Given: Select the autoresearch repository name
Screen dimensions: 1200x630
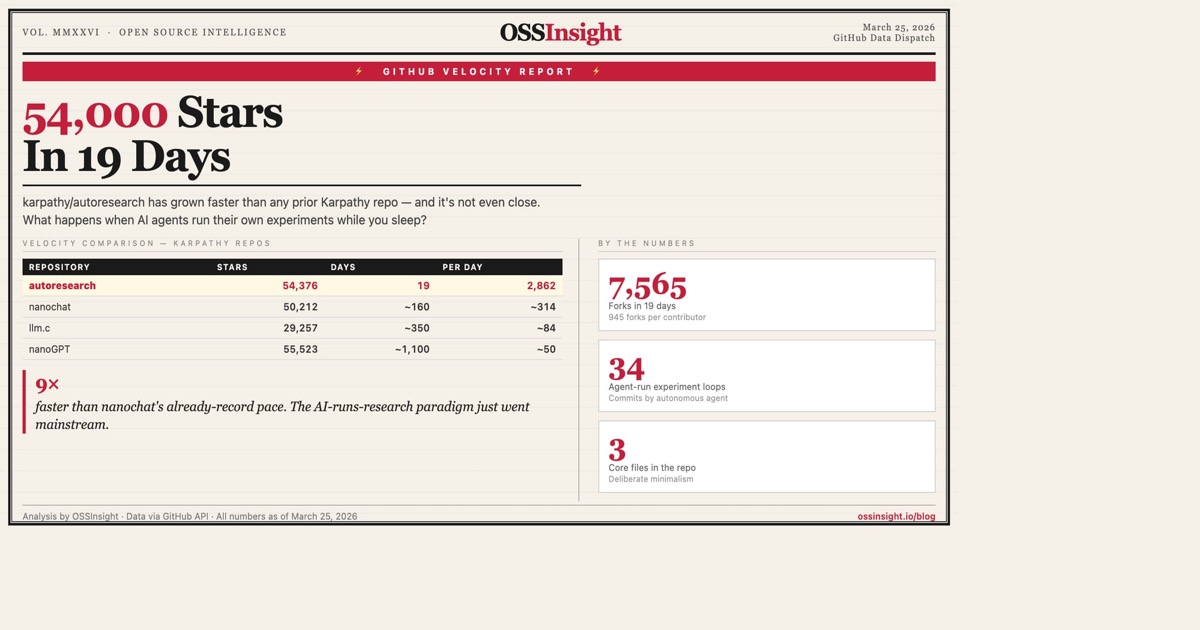Looking at the screenshot, I should 62,286.
